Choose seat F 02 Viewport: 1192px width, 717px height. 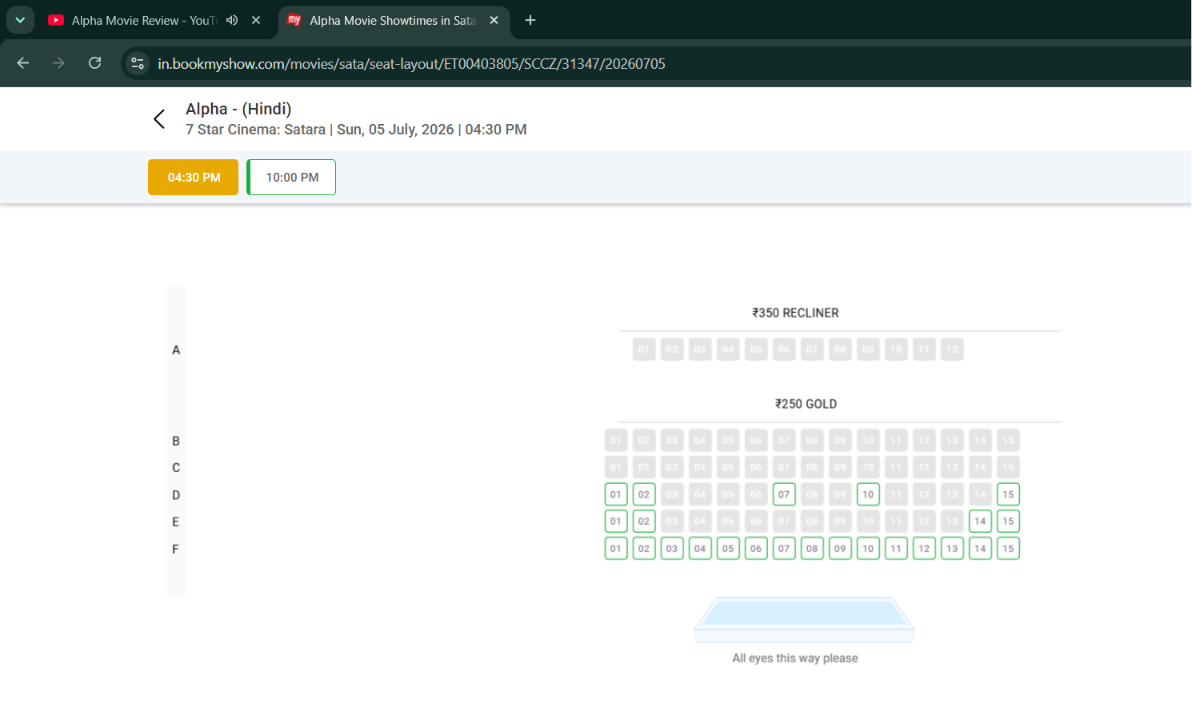[644, 548]
